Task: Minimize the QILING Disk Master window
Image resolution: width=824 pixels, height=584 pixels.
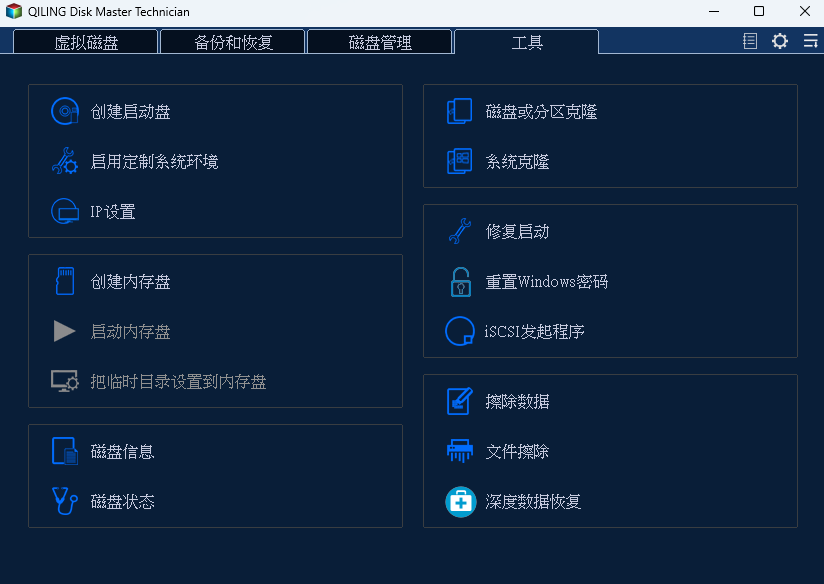Action: pos(714,11)
